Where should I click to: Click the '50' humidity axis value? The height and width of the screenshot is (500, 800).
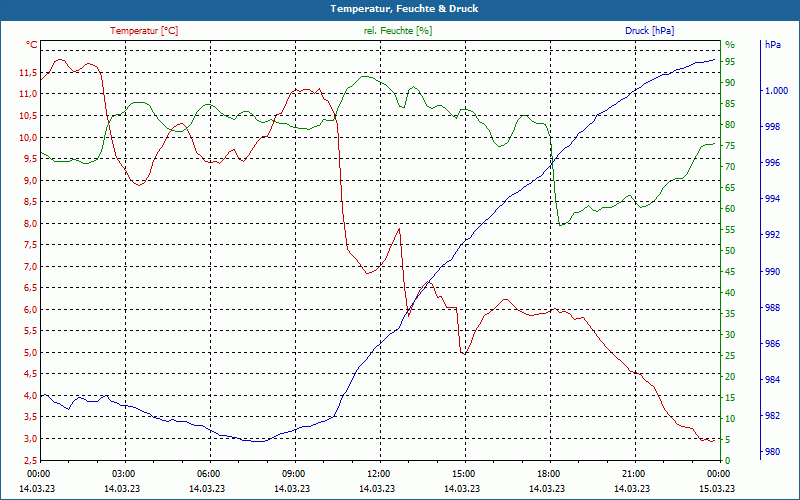tap(730, 251)
